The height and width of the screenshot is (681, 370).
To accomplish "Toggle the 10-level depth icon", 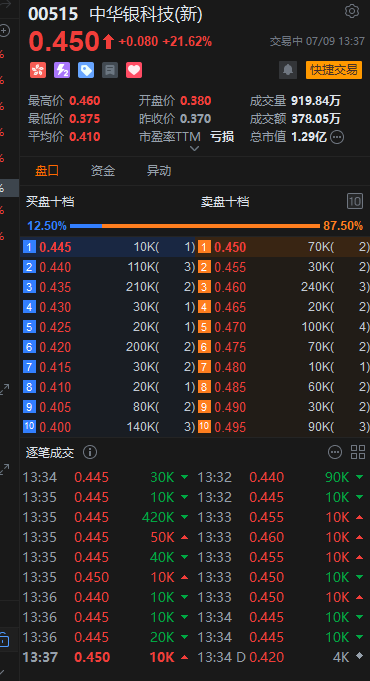I will coord(355,201).
